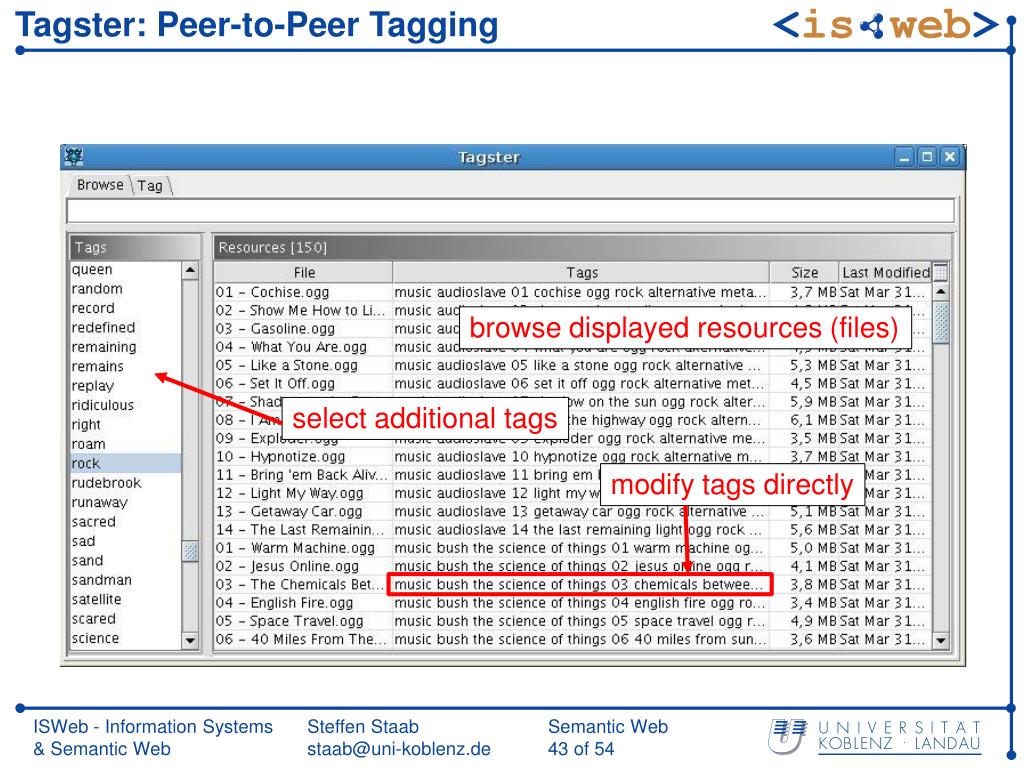Minimize the Tagster window
1024x768 pixels.
(x=904, y=157)
